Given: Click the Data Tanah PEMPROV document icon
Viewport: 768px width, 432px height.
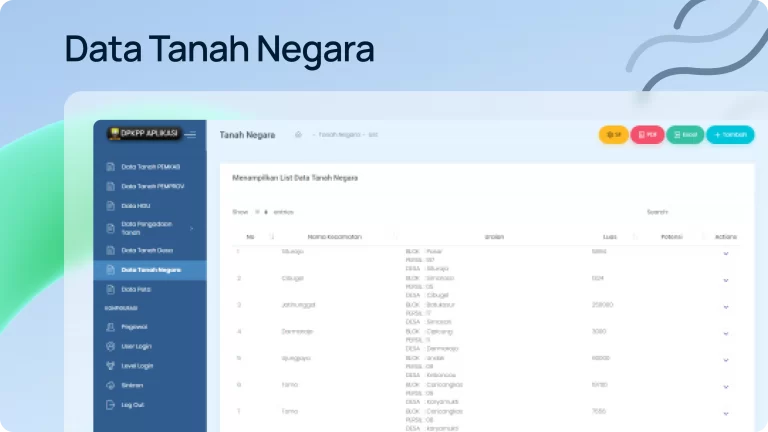Looking at the screenshot, I should coord(110,187).
